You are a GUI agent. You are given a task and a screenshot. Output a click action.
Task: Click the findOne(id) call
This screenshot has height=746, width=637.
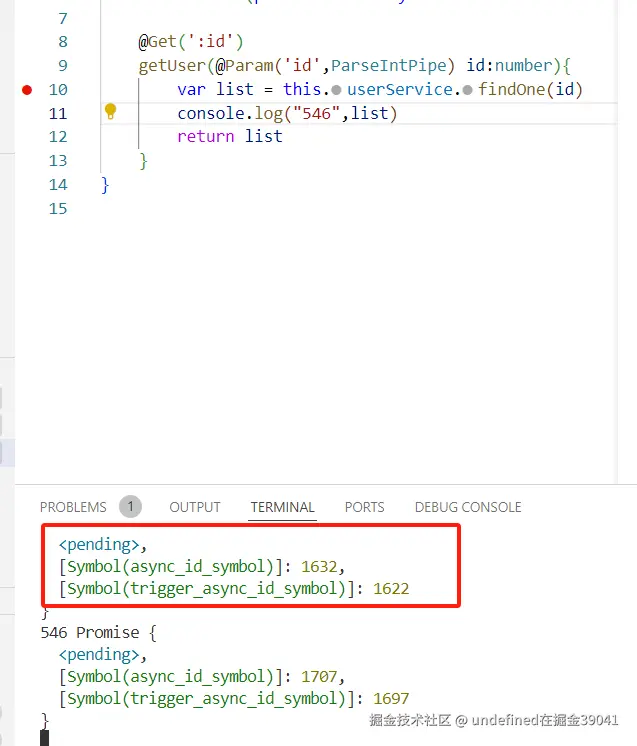(x=530, y=89)
